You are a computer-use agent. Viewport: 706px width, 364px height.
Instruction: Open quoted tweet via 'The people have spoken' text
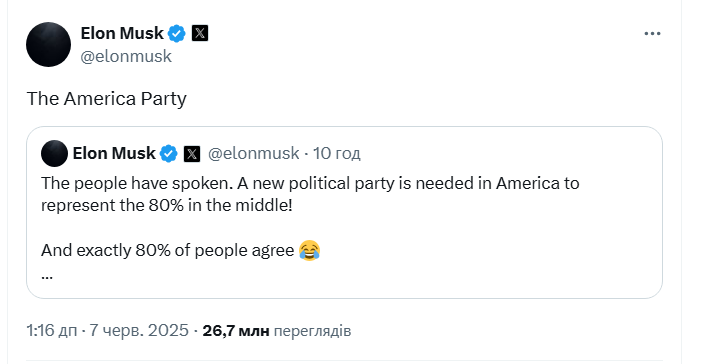(x=310, y=183)
